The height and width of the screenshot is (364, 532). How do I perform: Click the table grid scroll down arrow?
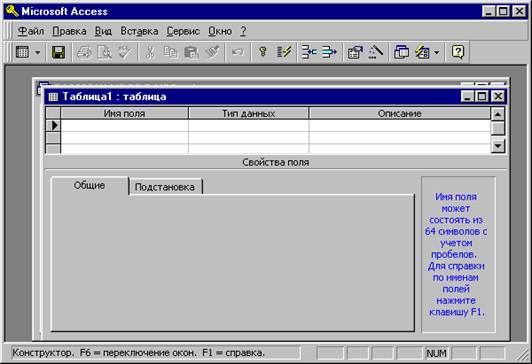[x=498, y=146]
